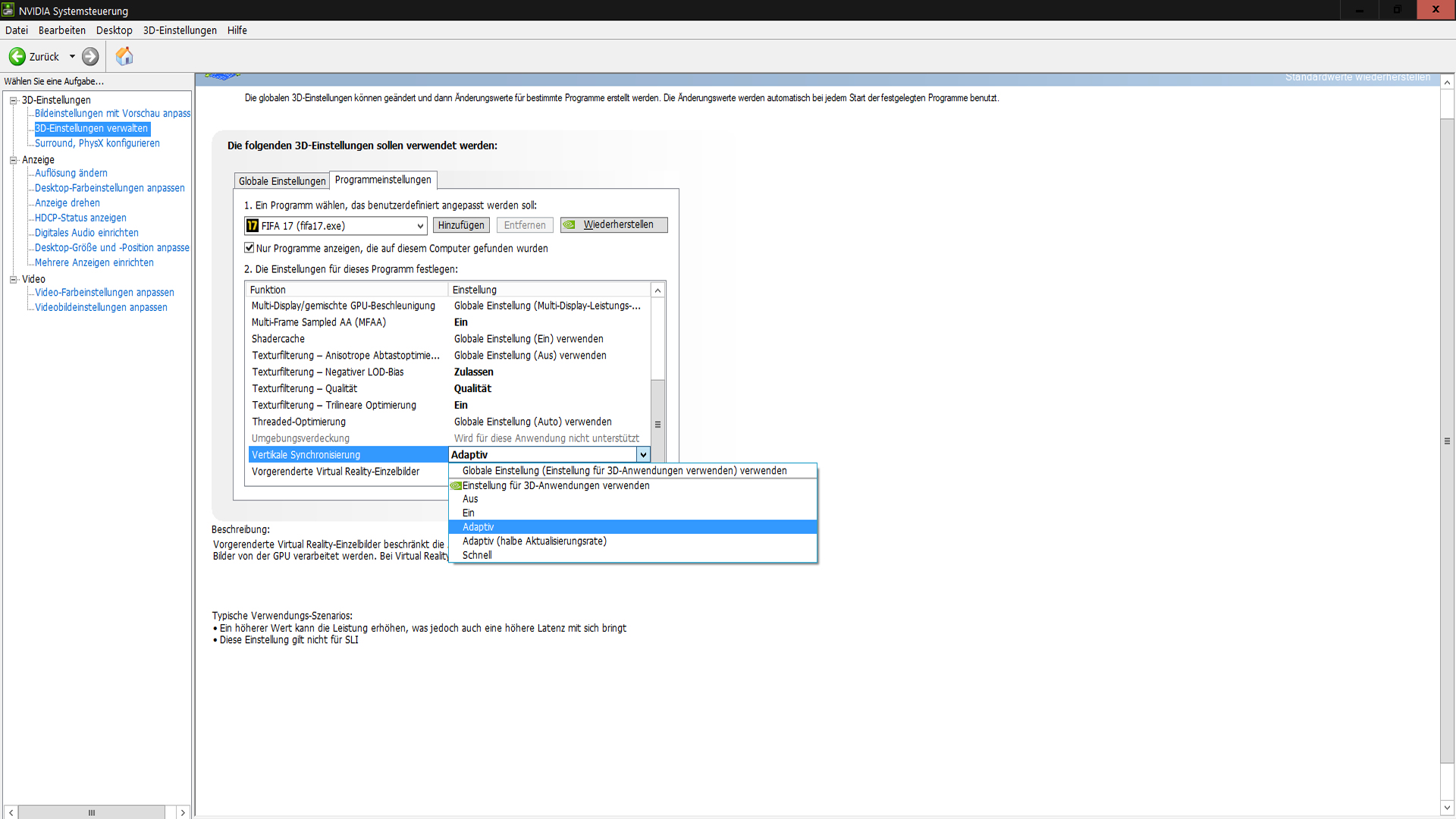Click the forward navigation arrow icon
Image resolution: width=1456 pixels, height=819 pixels.
click(90, 57)
